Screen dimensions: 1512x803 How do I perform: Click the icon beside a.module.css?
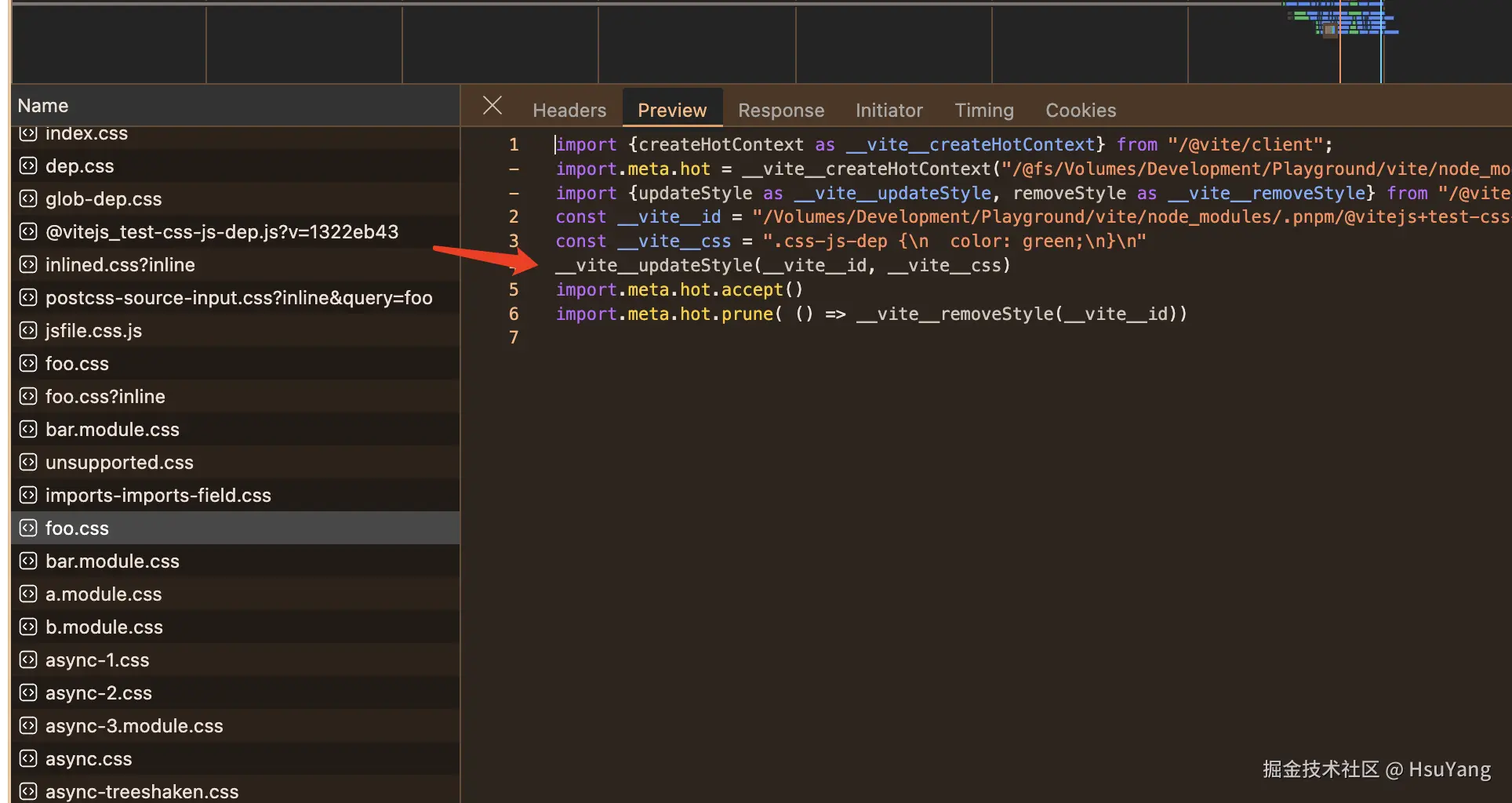click(28, 594)
